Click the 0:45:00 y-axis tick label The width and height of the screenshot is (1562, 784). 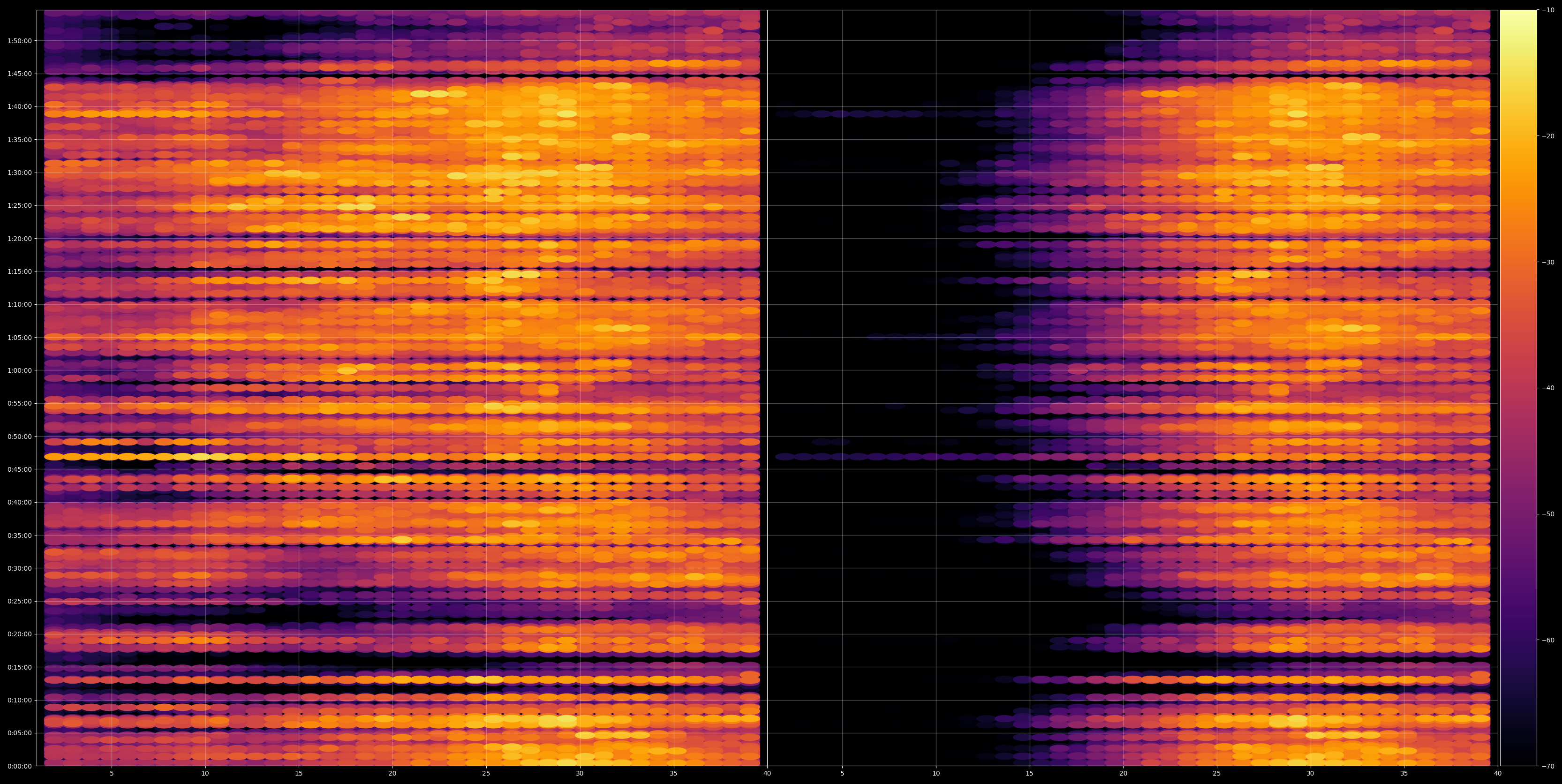[19, 469]
